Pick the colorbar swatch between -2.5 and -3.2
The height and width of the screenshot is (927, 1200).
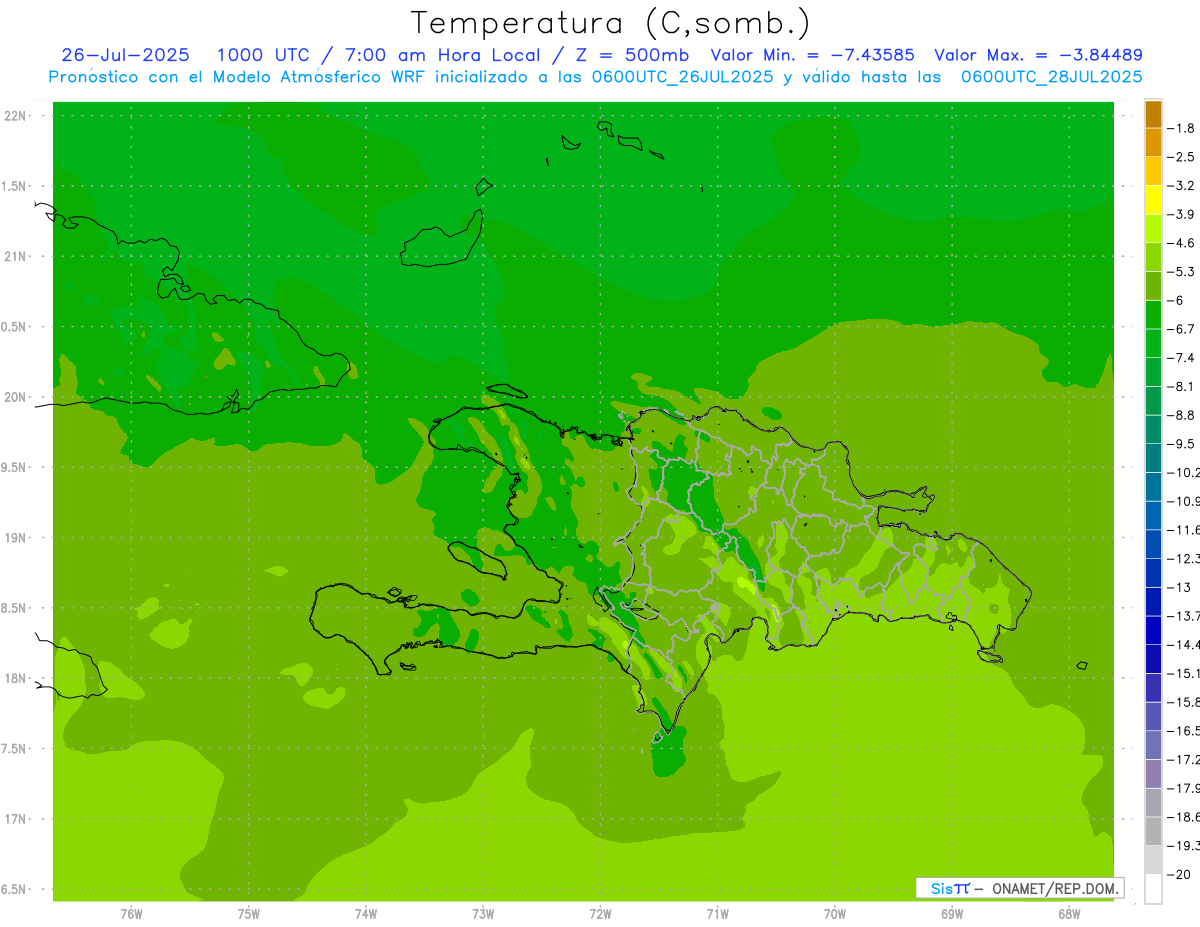(x=1153, y=171)
